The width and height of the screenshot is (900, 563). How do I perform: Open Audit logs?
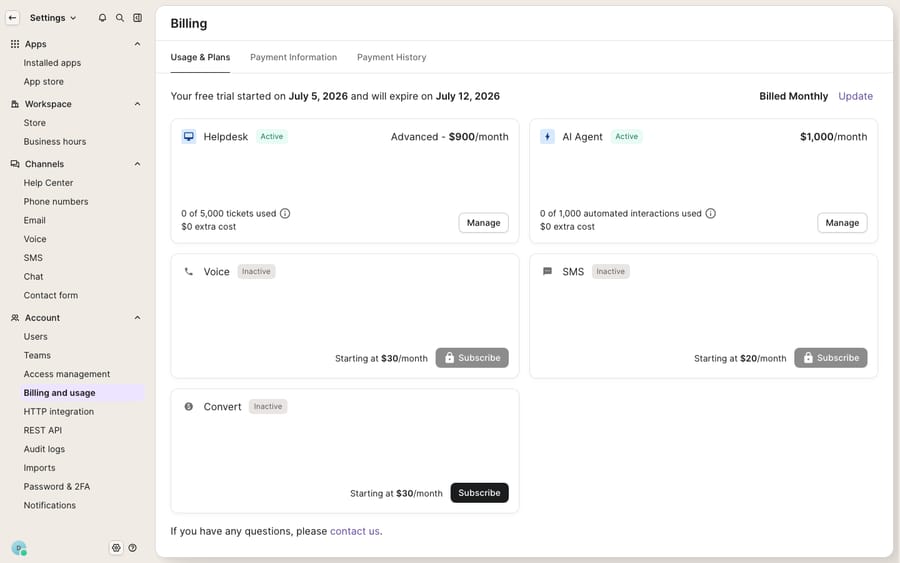coord(44,449)
